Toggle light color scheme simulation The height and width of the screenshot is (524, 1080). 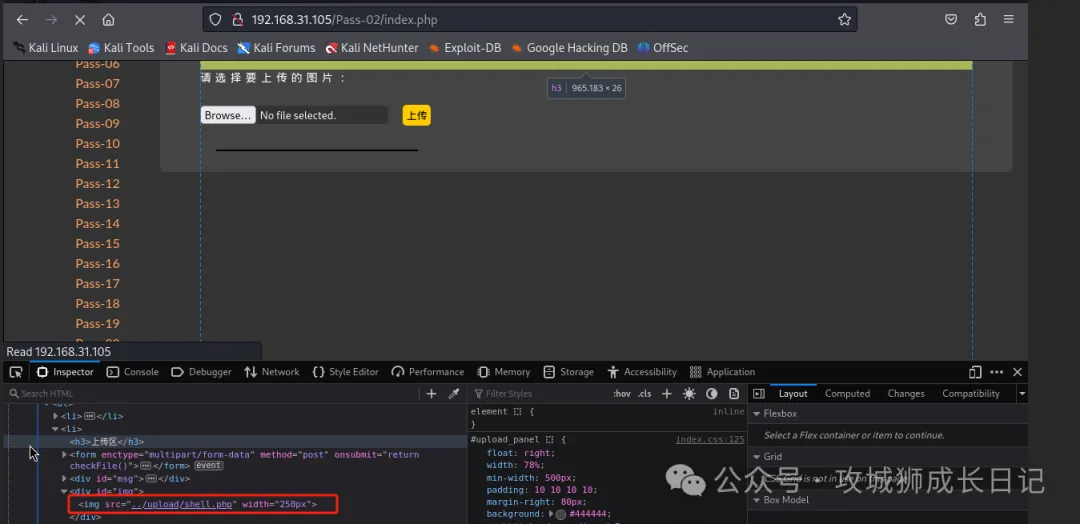click(690, 394)
